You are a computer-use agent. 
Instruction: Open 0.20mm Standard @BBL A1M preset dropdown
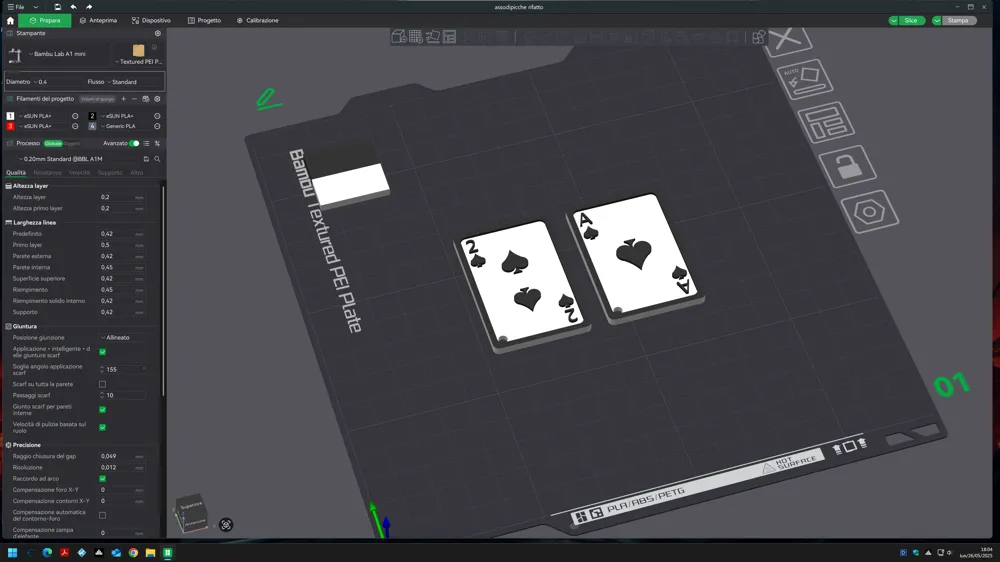77,159
